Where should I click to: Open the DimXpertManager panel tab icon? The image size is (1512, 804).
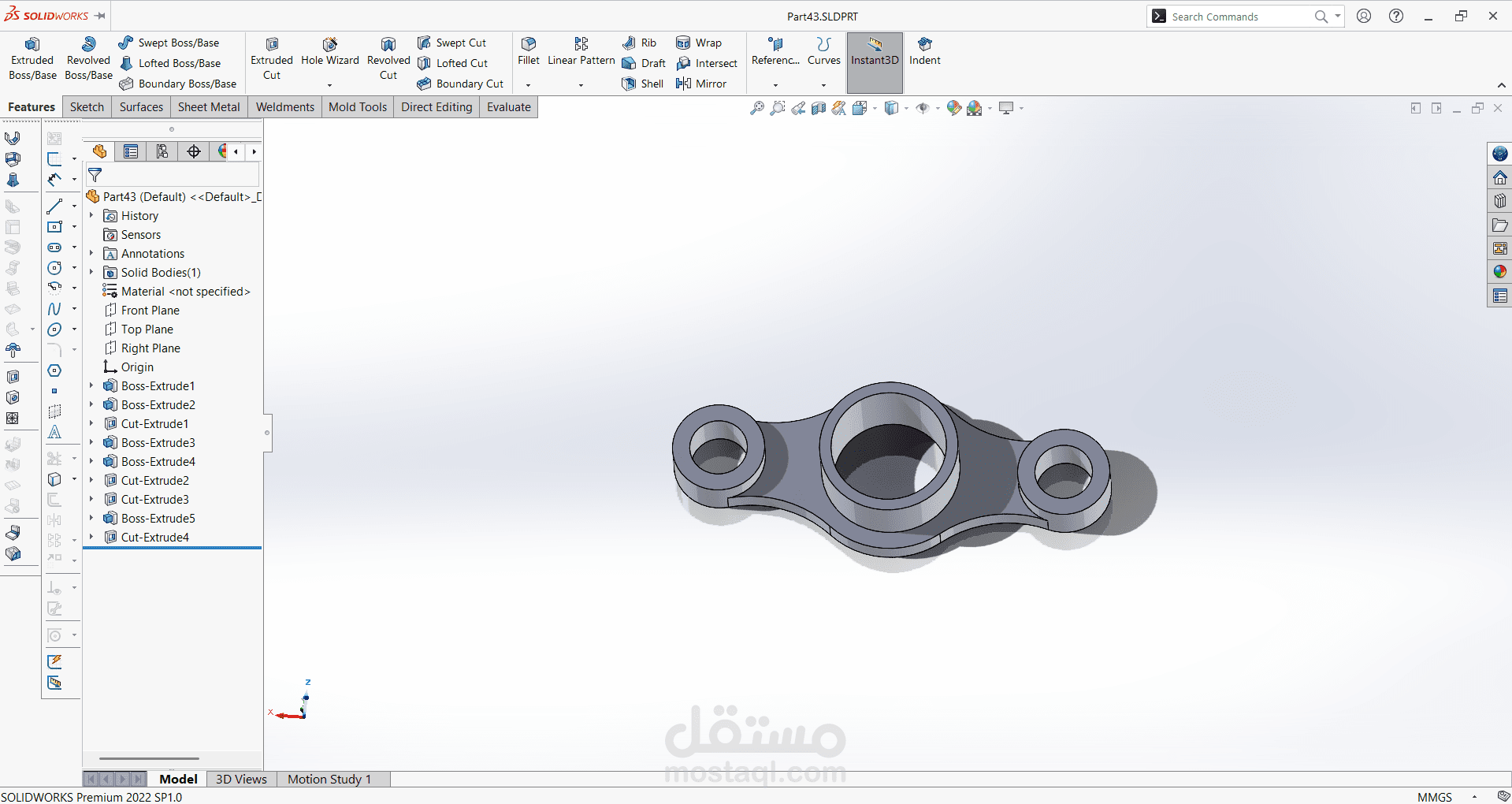click(x=194, y=151)
